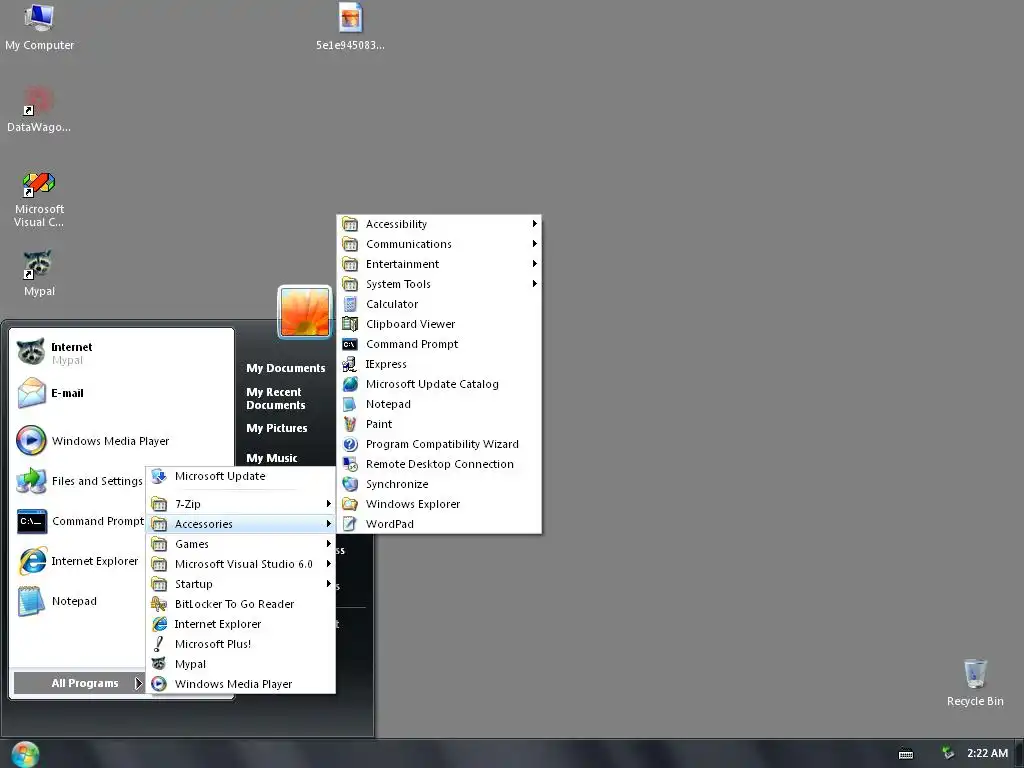This screenshot has height=768, width=1024.
Task: Expand the System Tools submenu
Action: pyautogui.click(x=439, y=284)
